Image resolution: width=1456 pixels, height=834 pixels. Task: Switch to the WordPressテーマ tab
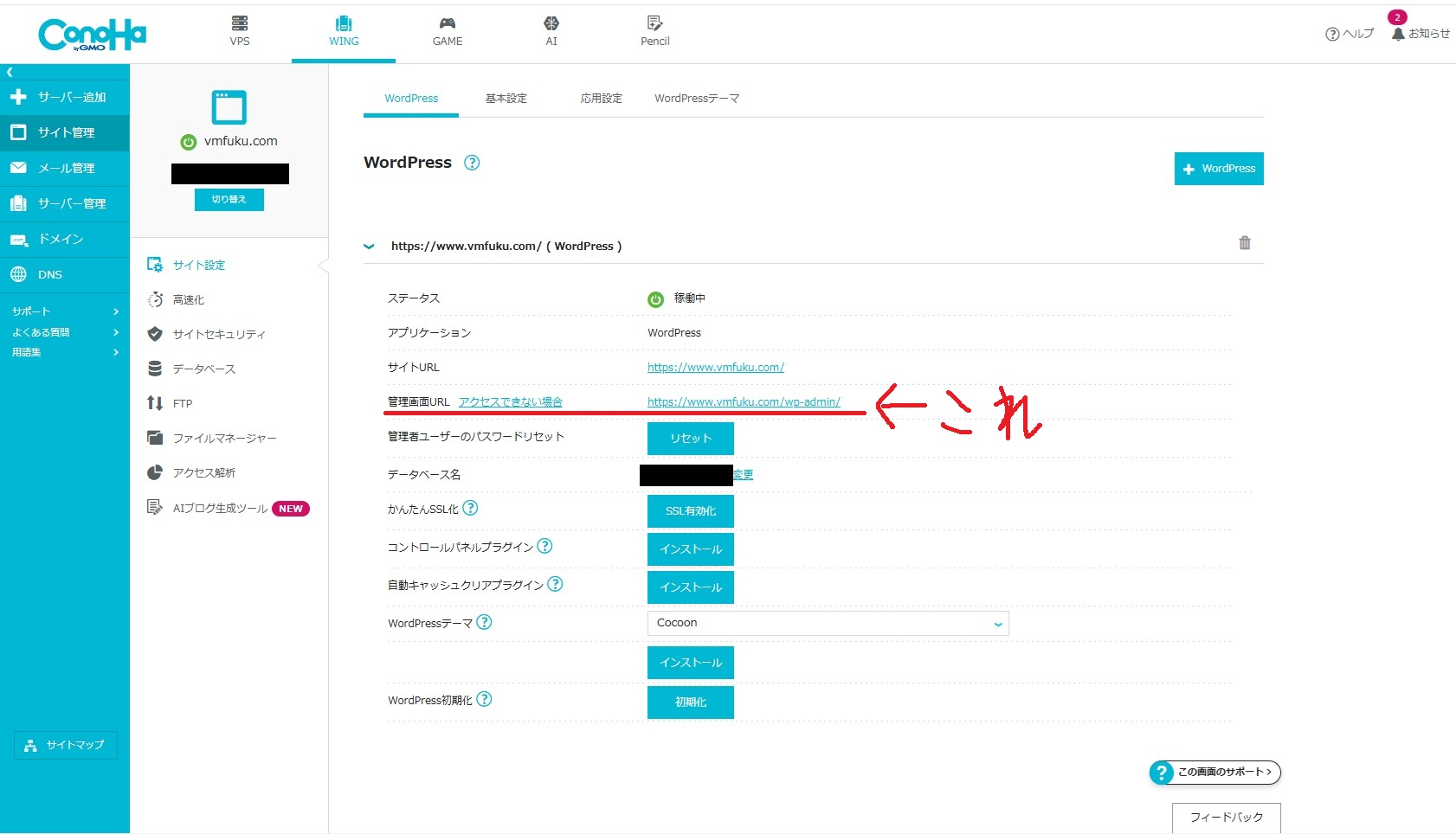coord(697,99)
